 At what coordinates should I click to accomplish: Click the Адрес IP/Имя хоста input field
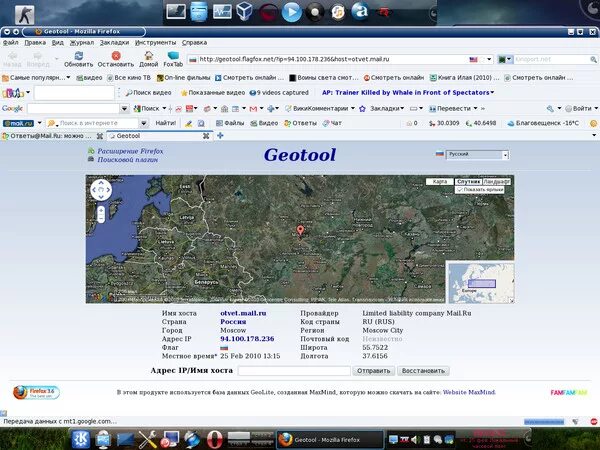tap(294, 371)
